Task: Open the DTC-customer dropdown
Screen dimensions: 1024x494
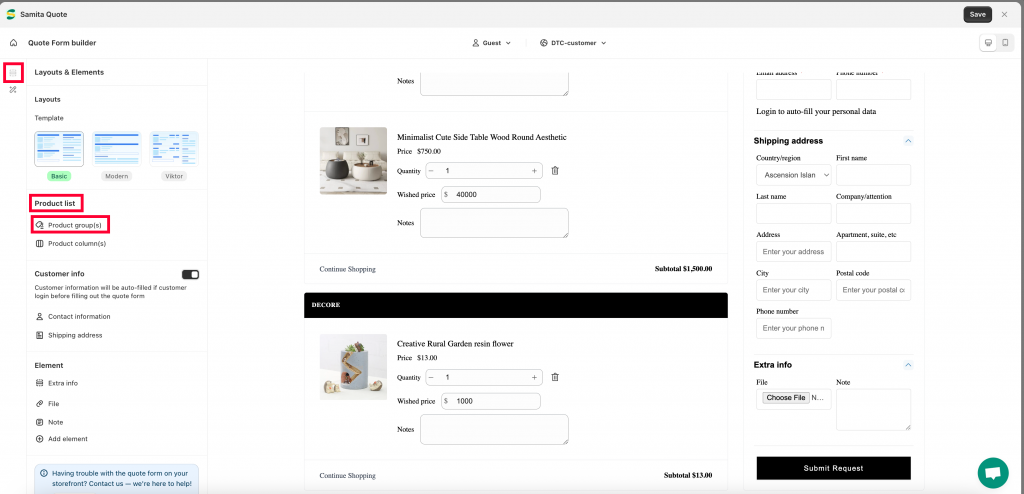Action: (x=573, y=43)
